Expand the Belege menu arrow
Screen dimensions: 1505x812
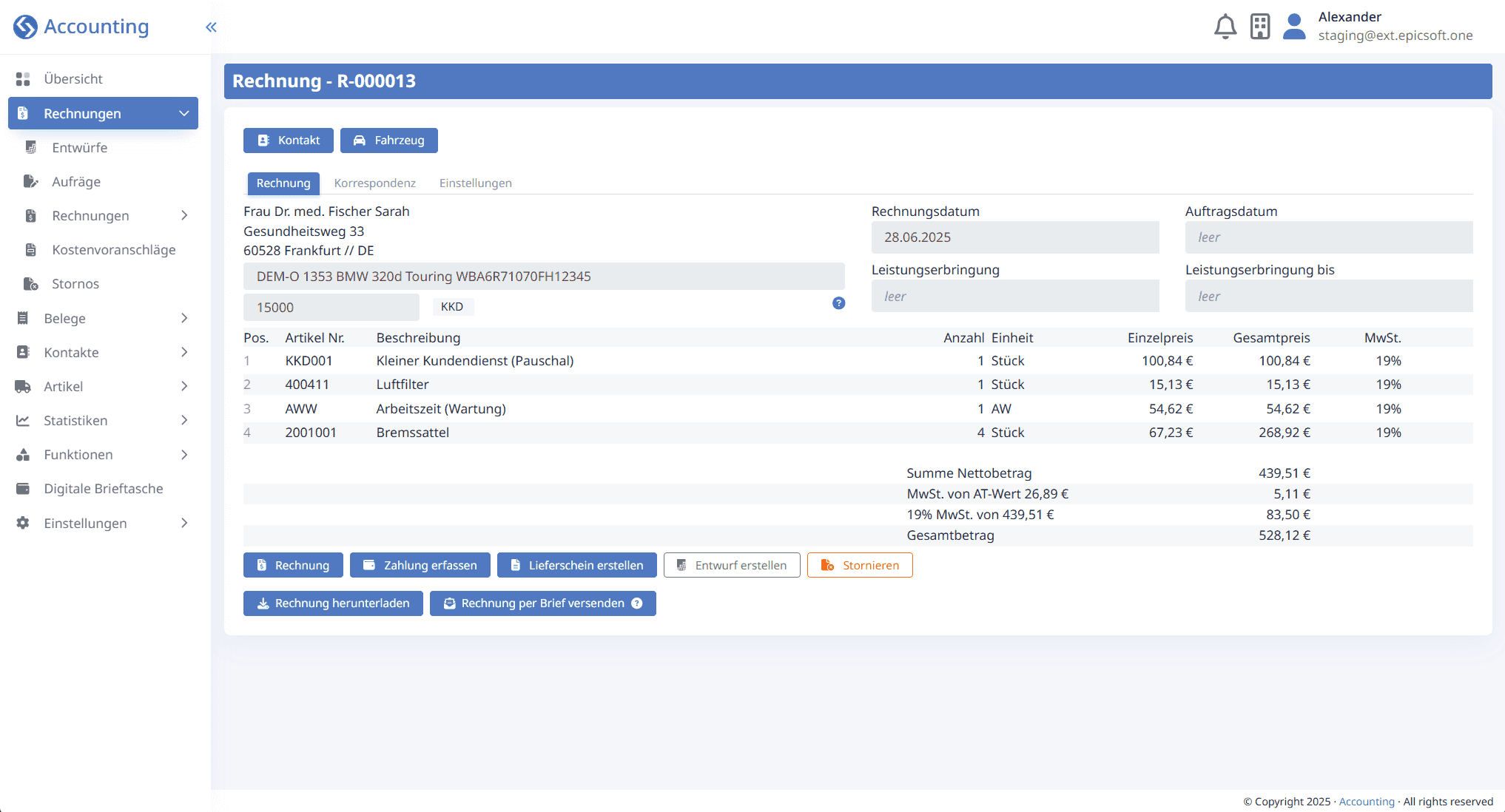(184, 318)
